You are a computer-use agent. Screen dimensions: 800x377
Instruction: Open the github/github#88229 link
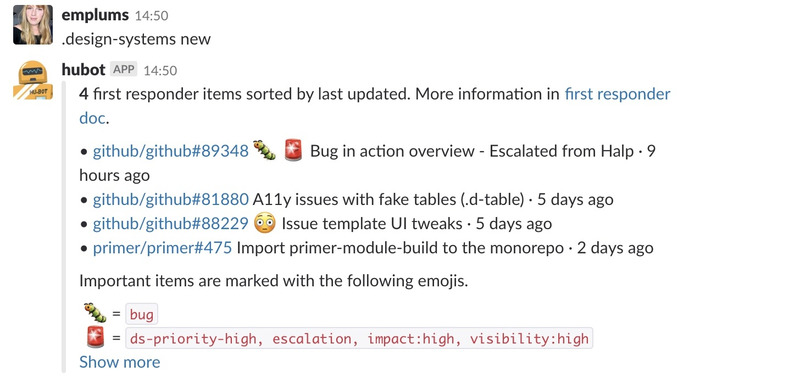[x=170, y=223]
